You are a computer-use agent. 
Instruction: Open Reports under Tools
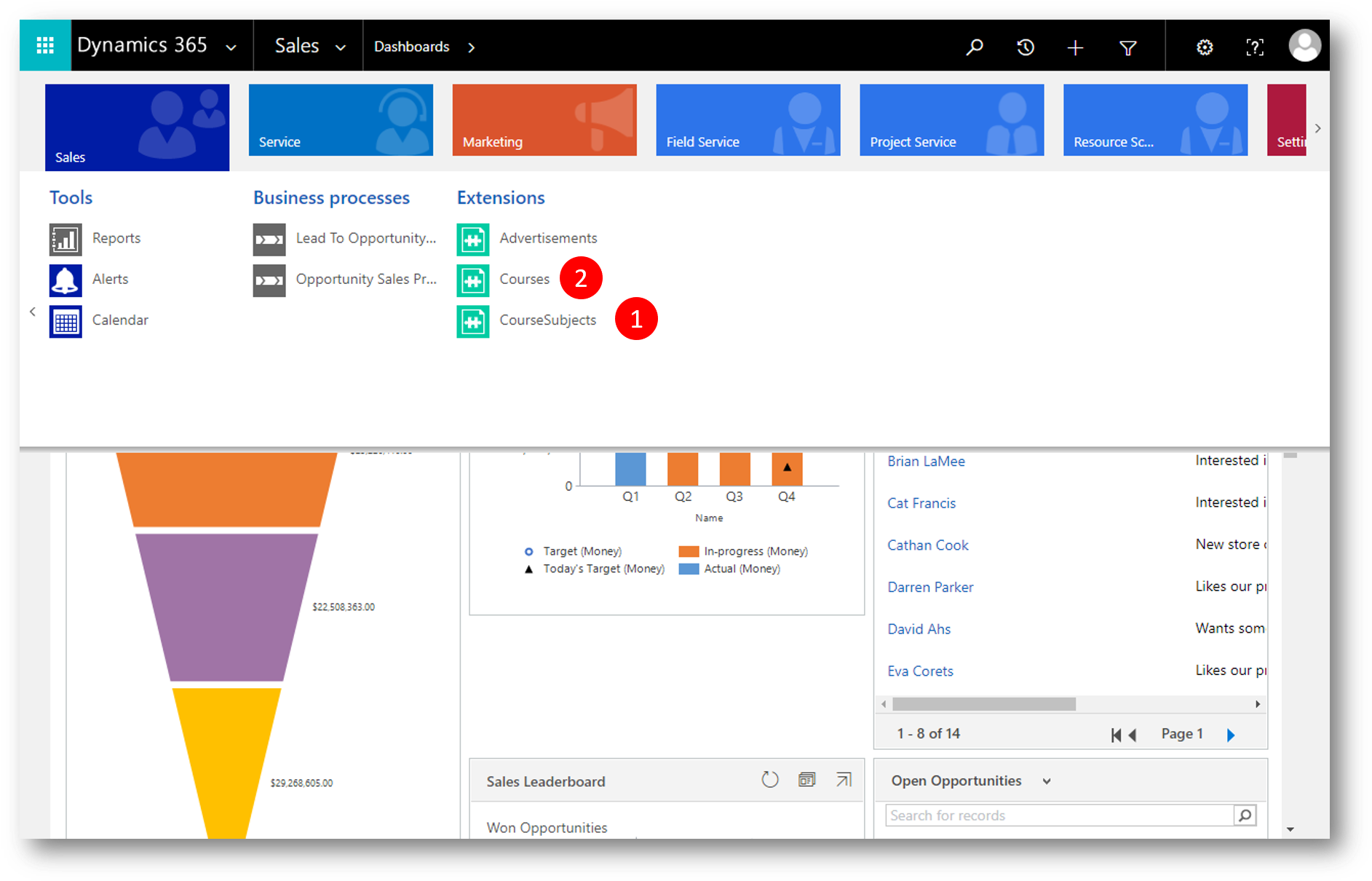tap(116, 238)
